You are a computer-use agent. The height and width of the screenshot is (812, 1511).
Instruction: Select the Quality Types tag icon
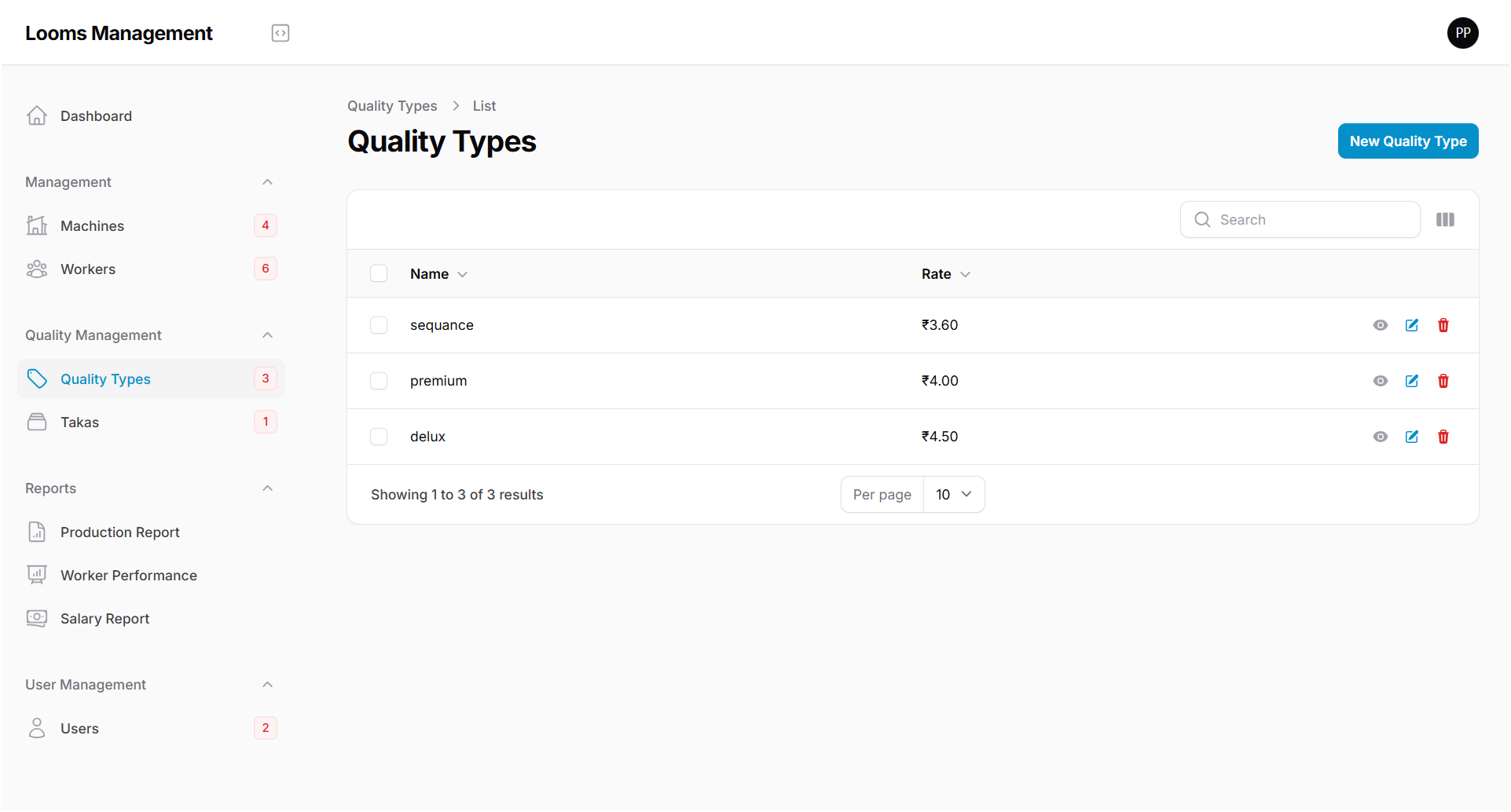tap(37, 379)
